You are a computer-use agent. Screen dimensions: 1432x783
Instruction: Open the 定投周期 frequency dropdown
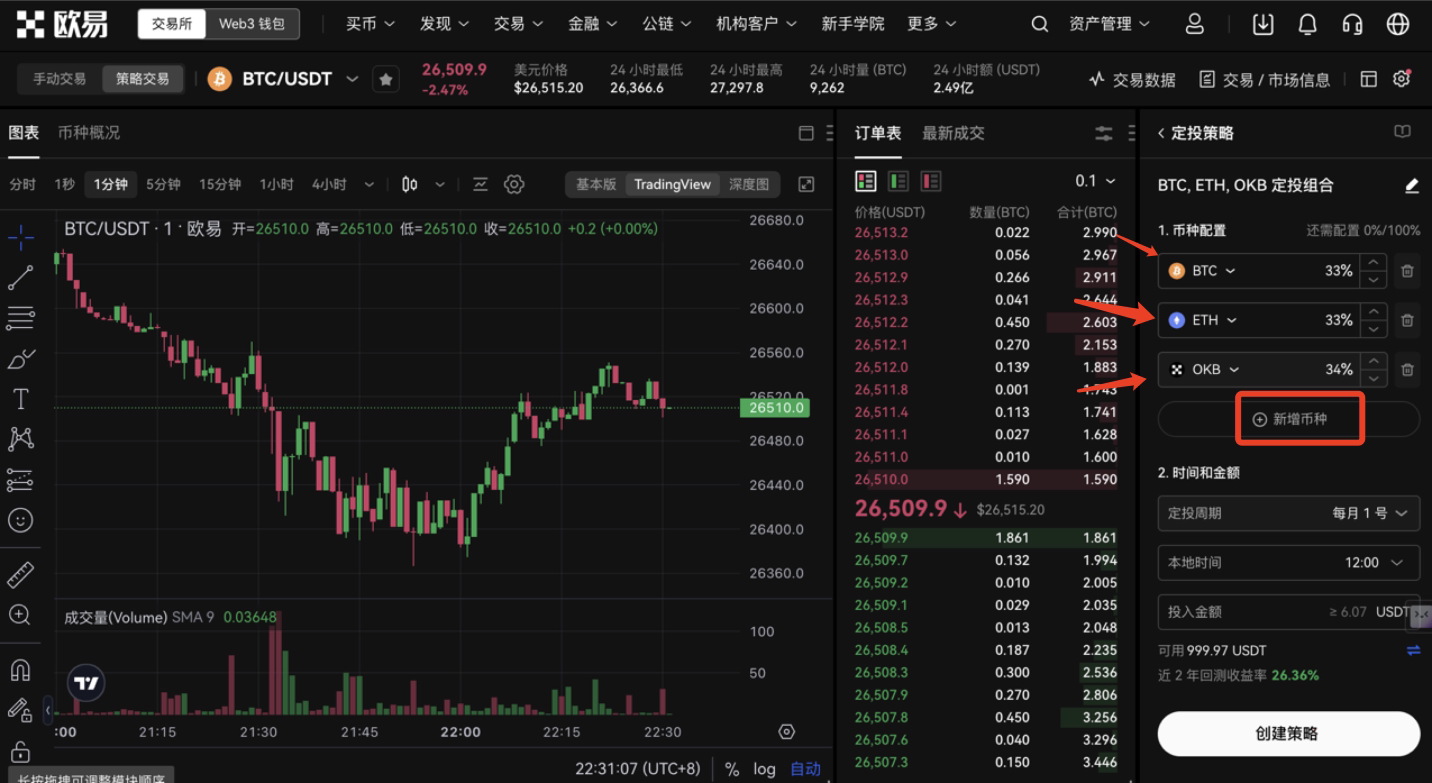(x=1288, y=513)
